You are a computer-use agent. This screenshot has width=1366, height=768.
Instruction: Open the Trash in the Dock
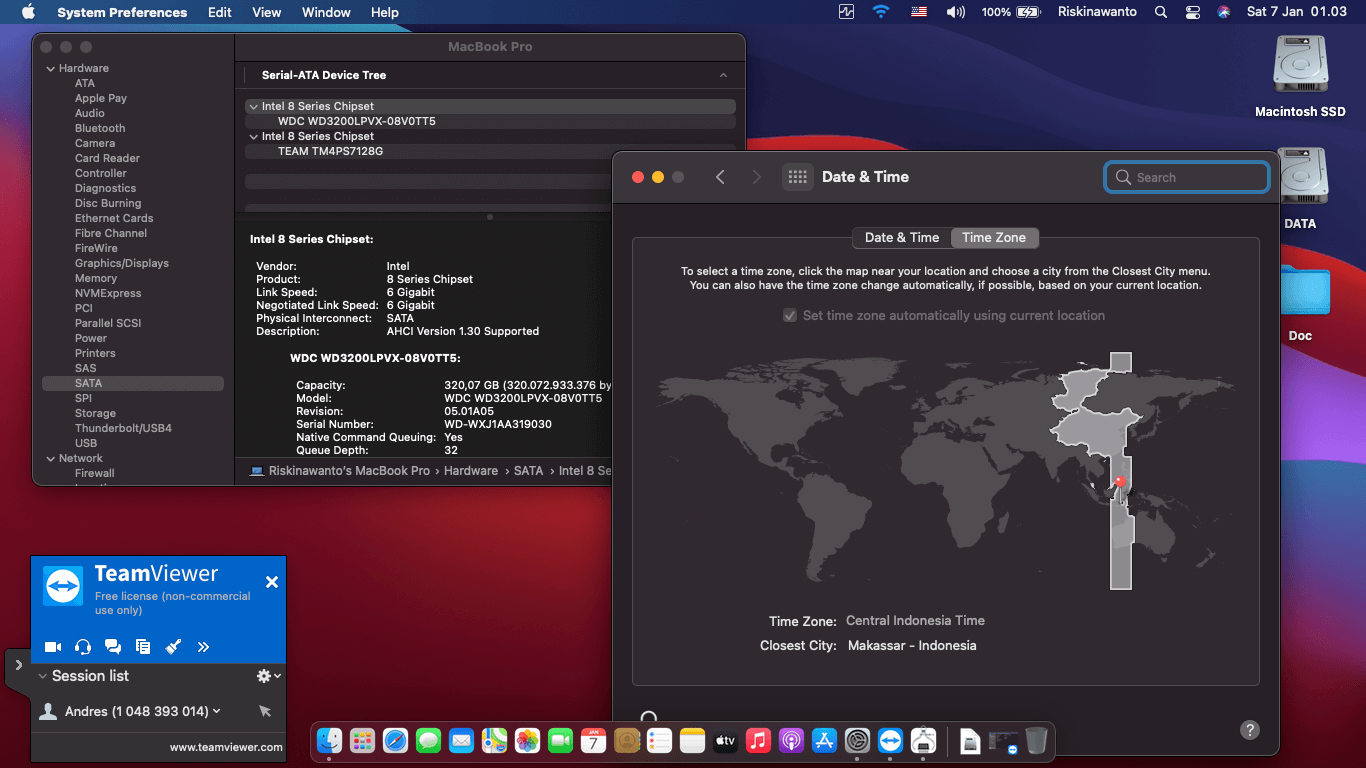click(1037, 740)
